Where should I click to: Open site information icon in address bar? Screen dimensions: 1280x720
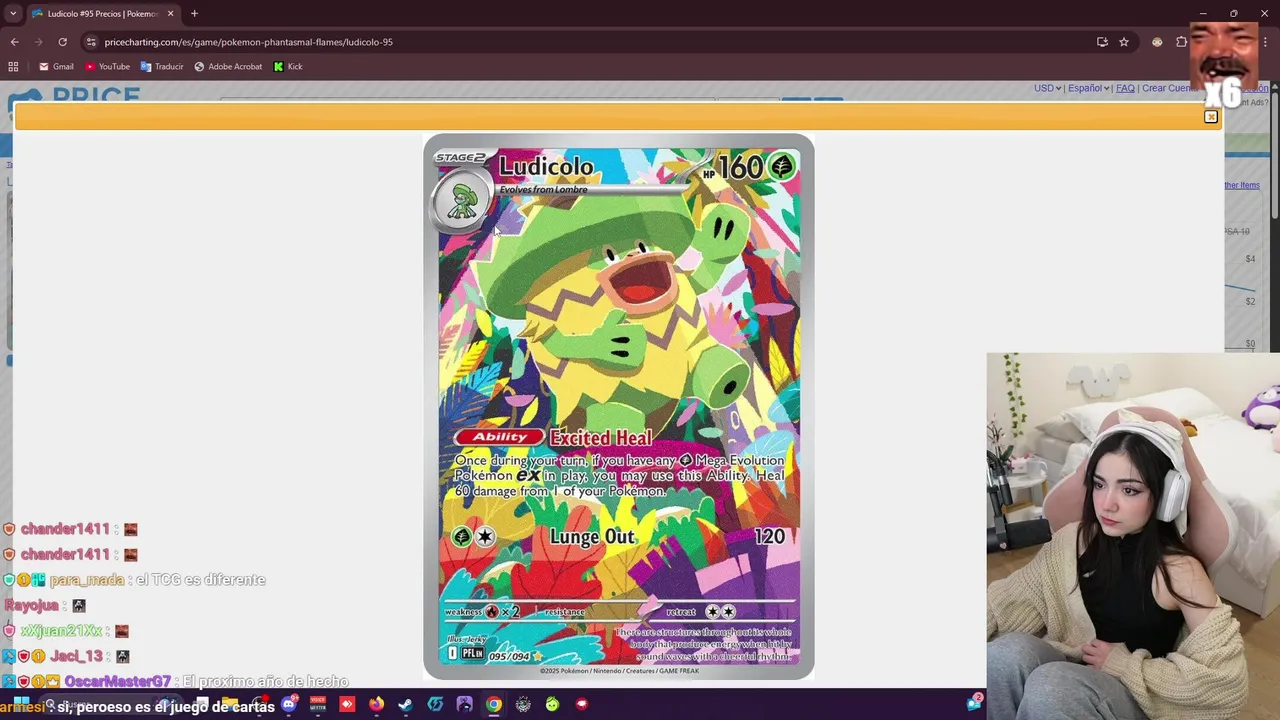91,42
